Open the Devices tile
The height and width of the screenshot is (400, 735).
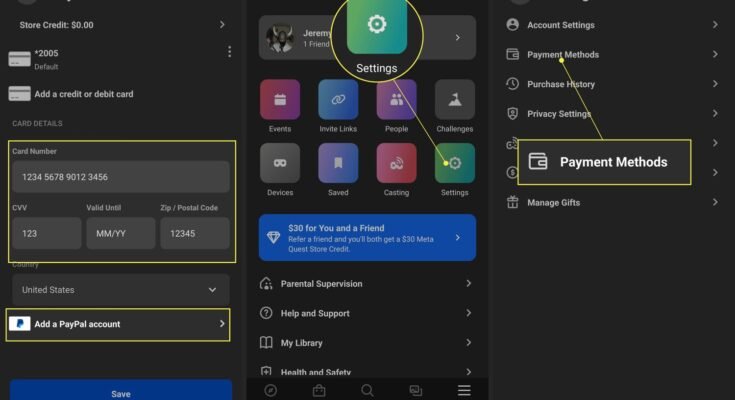coord(280,163)
